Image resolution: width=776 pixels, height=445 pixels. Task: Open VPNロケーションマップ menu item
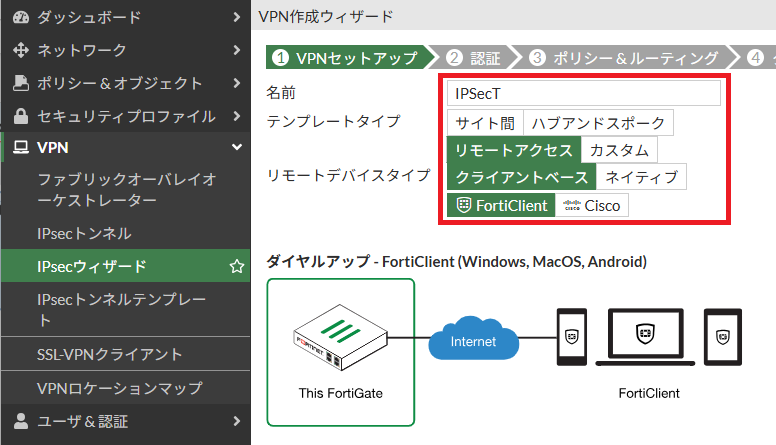coord(126,388)
